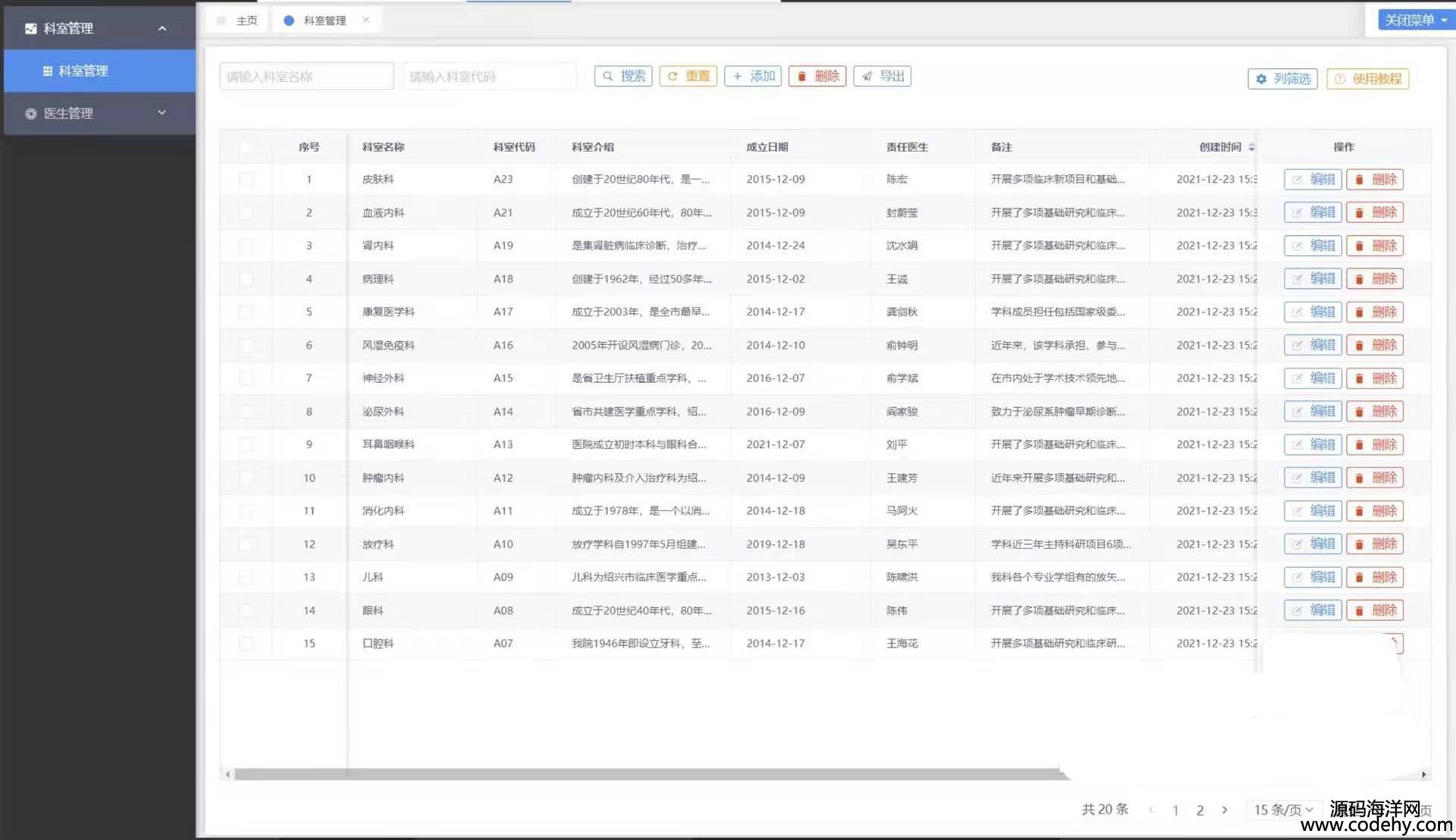
Task: Delete the 消化内科 row
Action: tap(1375, 511)
